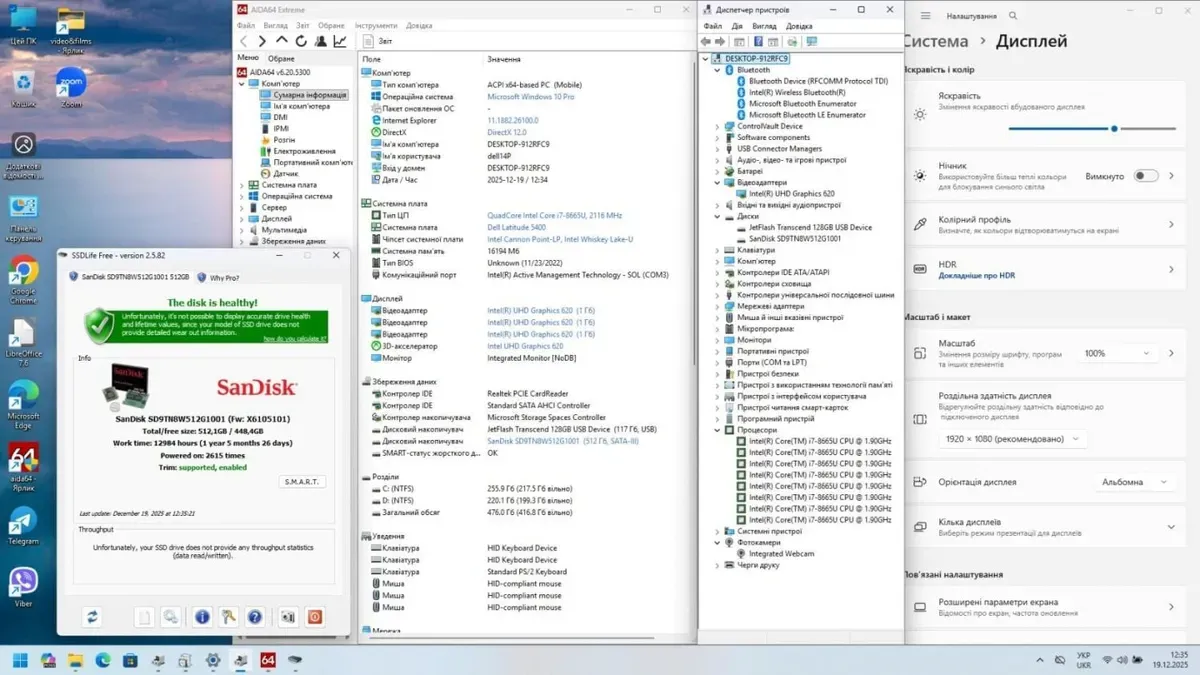Click the blue info icon in SSDLife
This screenshot has height=675, width=1200.
202,617
